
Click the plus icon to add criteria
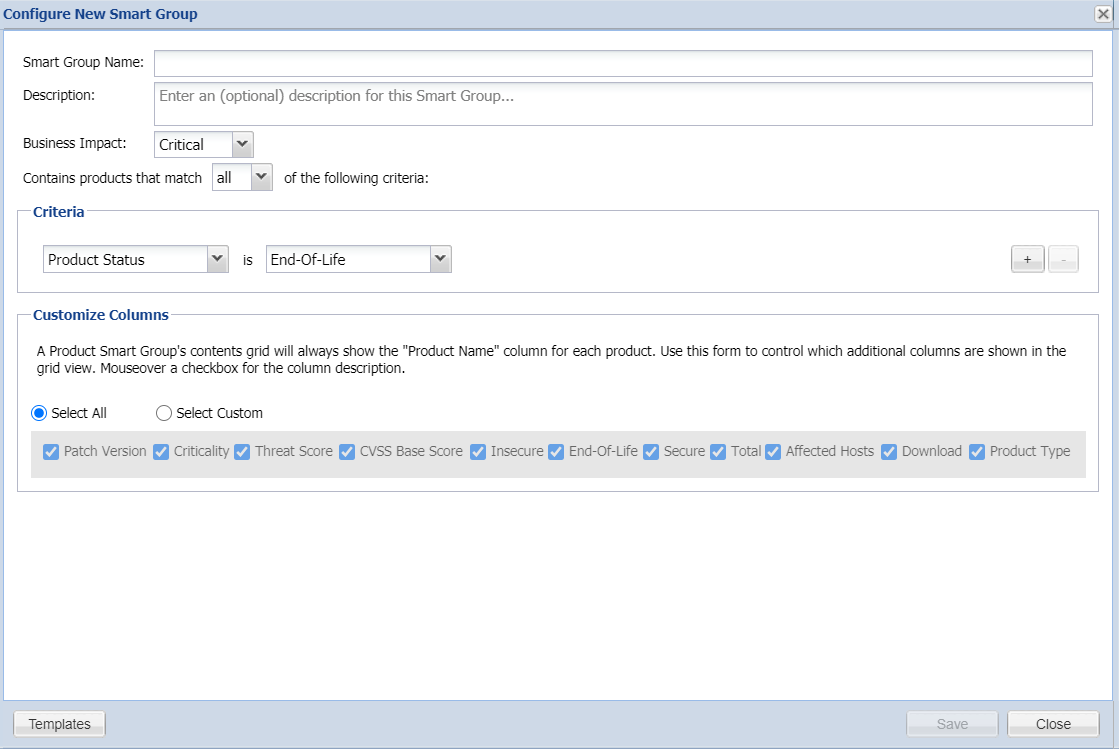pyautogui.click(x=1027, y=260)
